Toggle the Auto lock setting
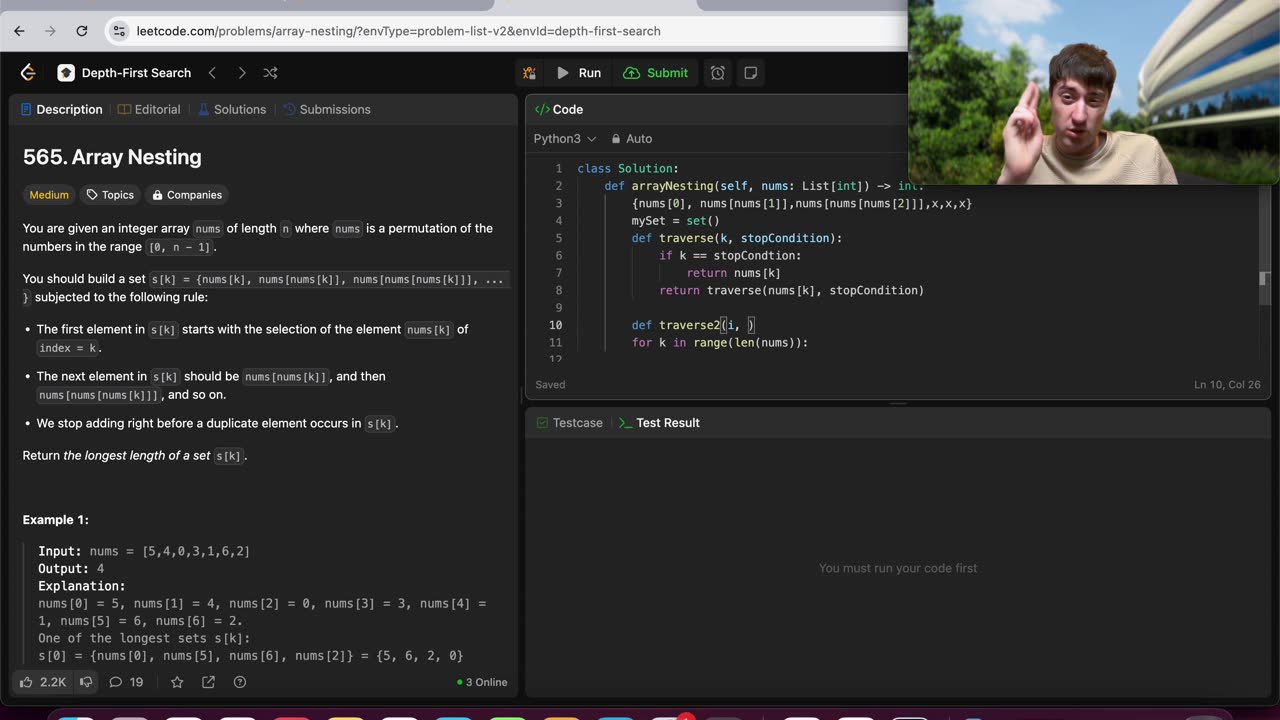 [631, 139]
